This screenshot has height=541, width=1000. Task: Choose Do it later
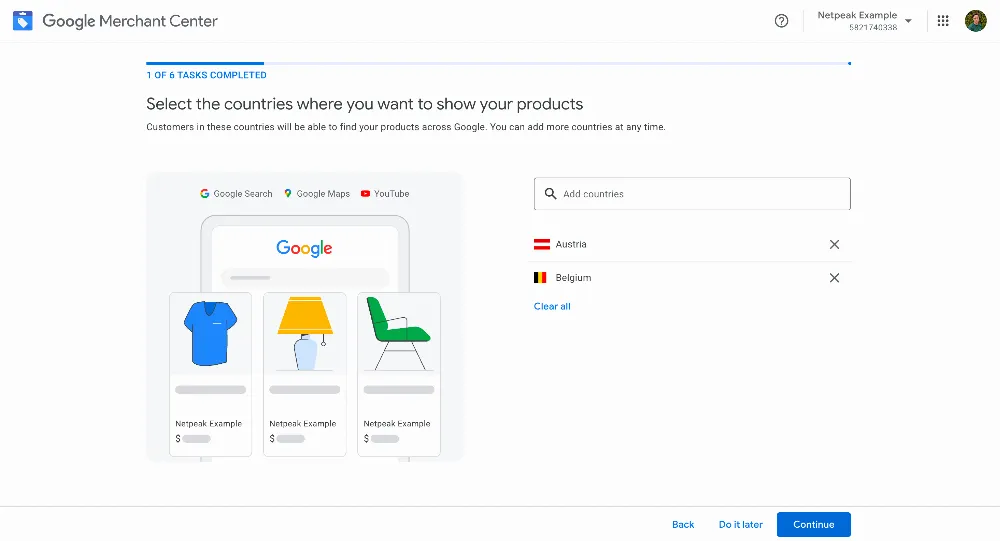click(740, 524)
